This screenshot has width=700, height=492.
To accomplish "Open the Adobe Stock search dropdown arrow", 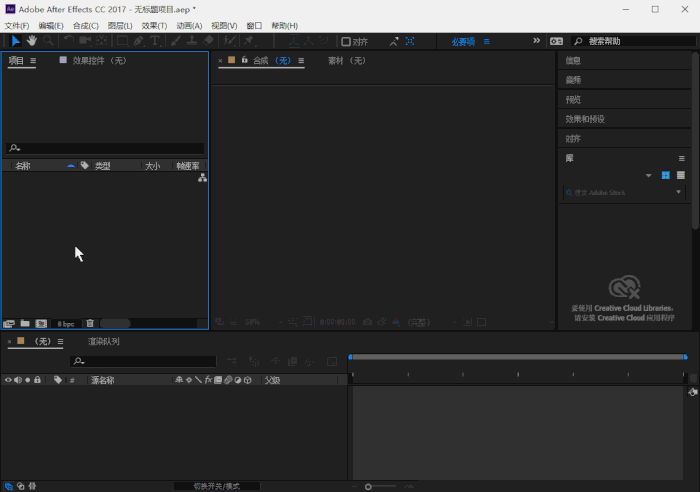I will coord(679,192).
